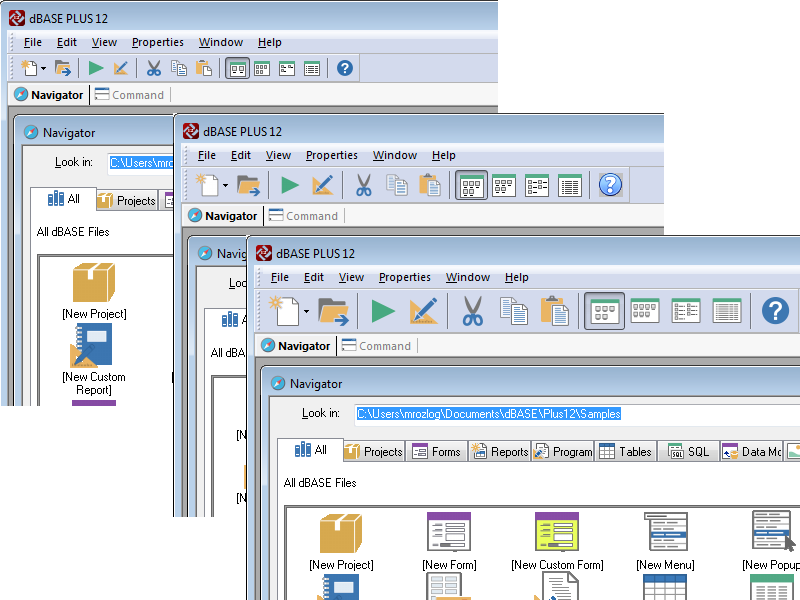The image size is (800, 600).
Task: Click New file icon in back window toolbar
Action: (x=29, y=68)
